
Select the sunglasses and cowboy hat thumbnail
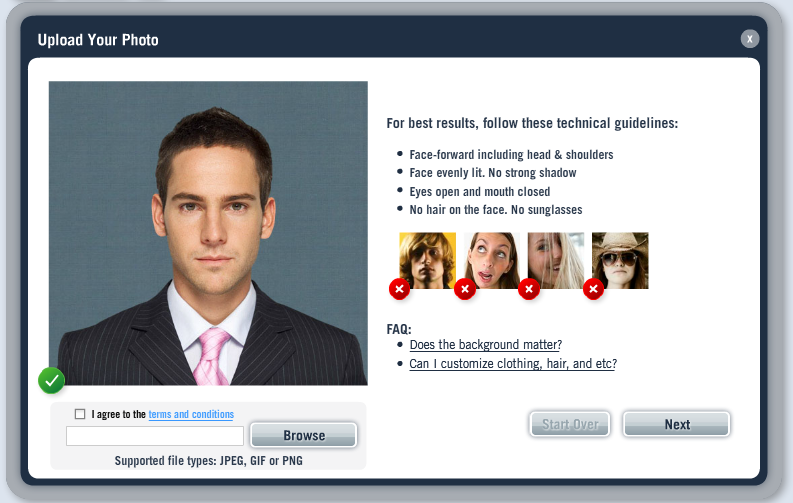point(620,260)
